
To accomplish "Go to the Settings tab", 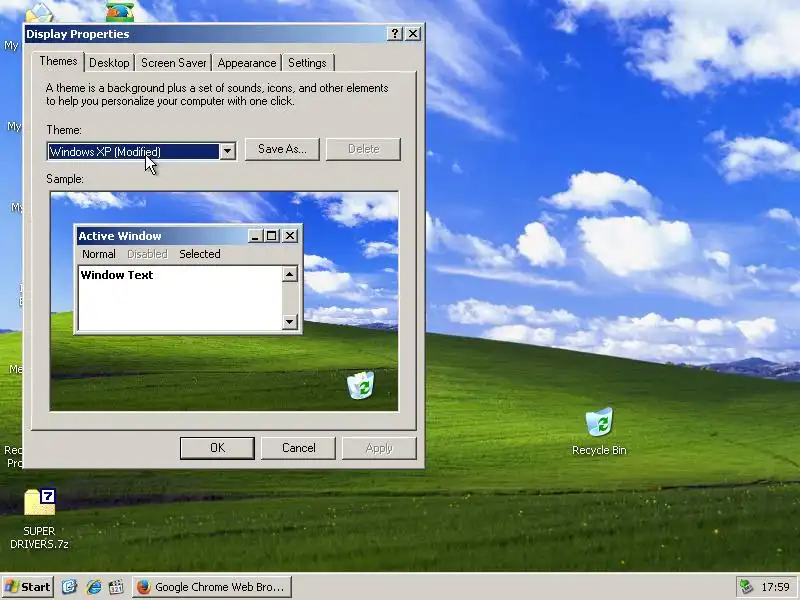I will (x=307, y=63).
